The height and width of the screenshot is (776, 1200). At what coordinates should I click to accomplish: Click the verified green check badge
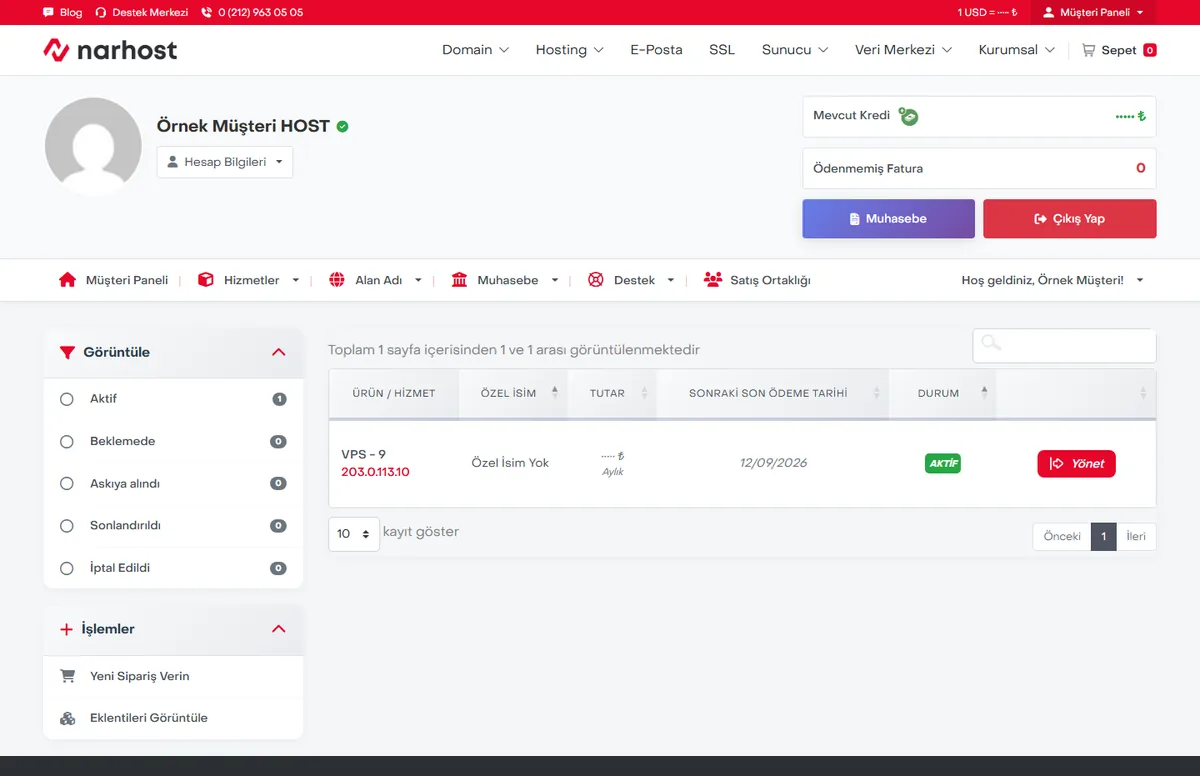[342, 127]
